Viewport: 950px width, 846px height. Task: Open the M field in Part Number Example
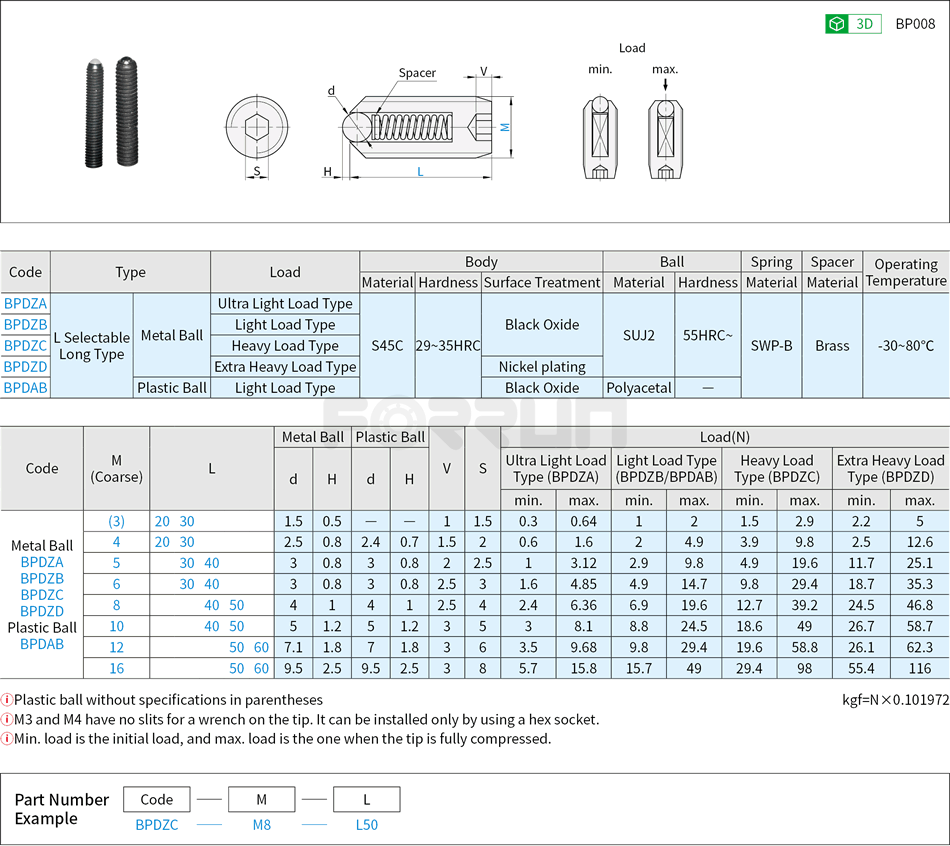261,799
